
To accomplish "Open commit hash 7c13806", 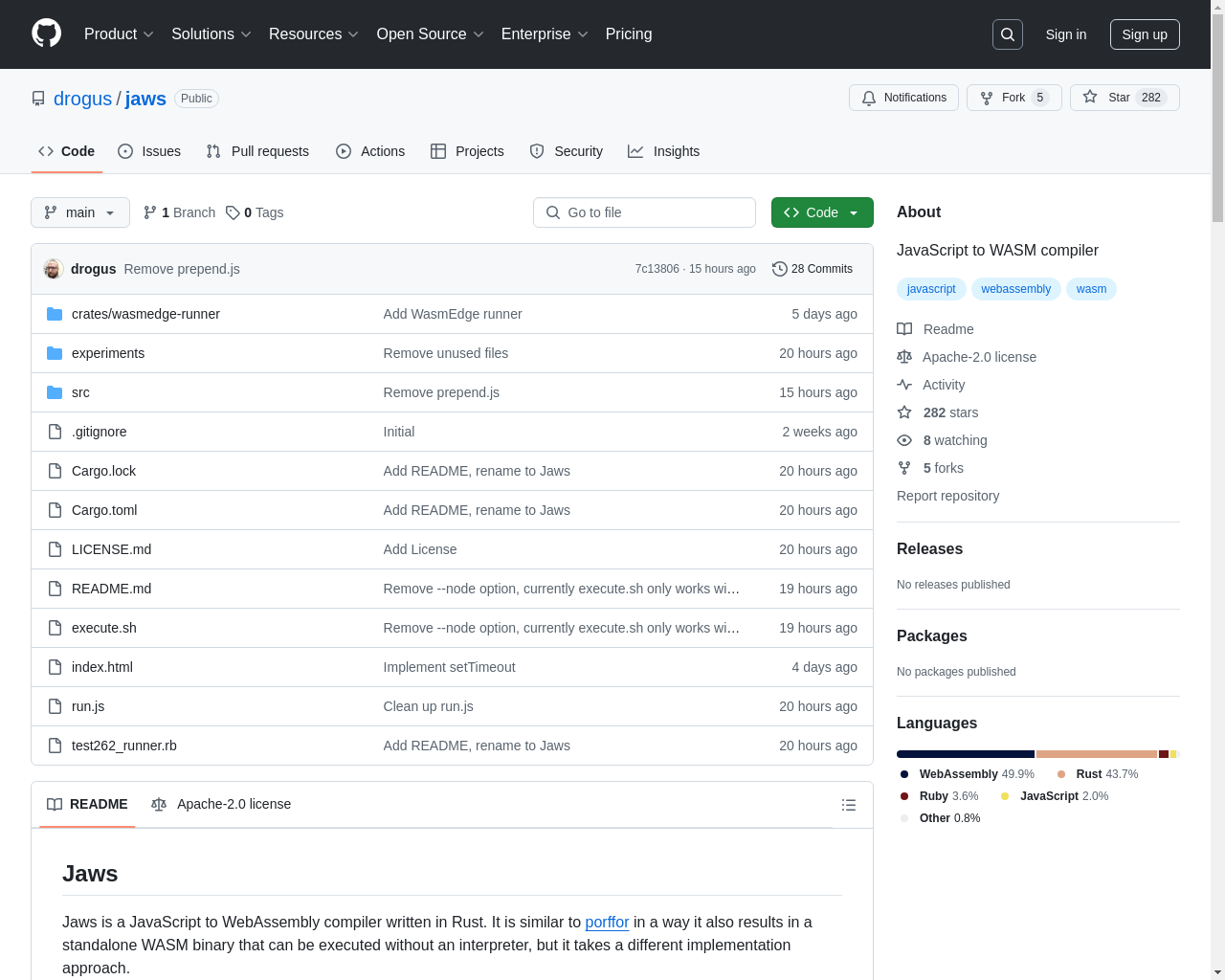I will tap(657, 269).
